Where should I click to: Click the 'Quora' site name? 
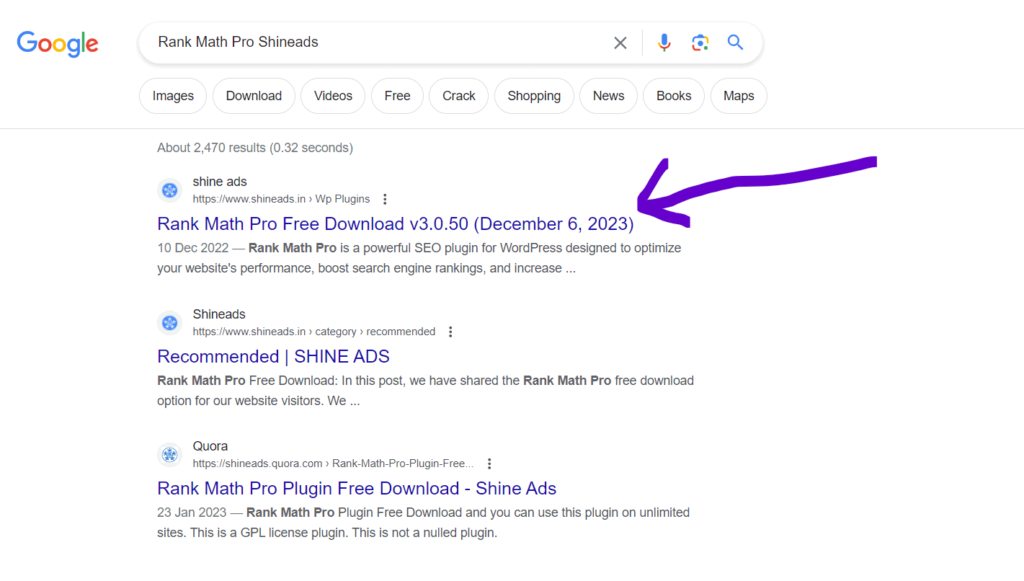(x=210, y=446)
